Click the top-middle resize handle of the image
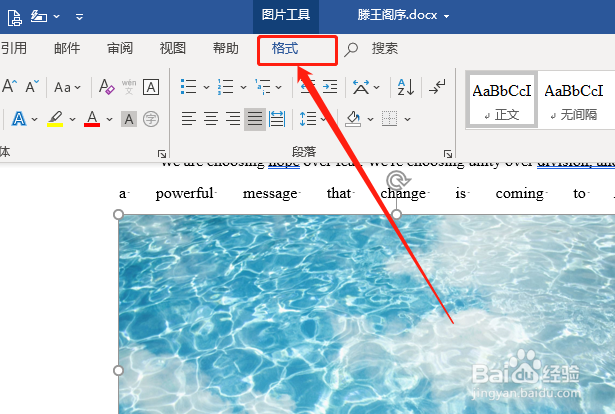615x414 pixels. click(x=397, y=214)
